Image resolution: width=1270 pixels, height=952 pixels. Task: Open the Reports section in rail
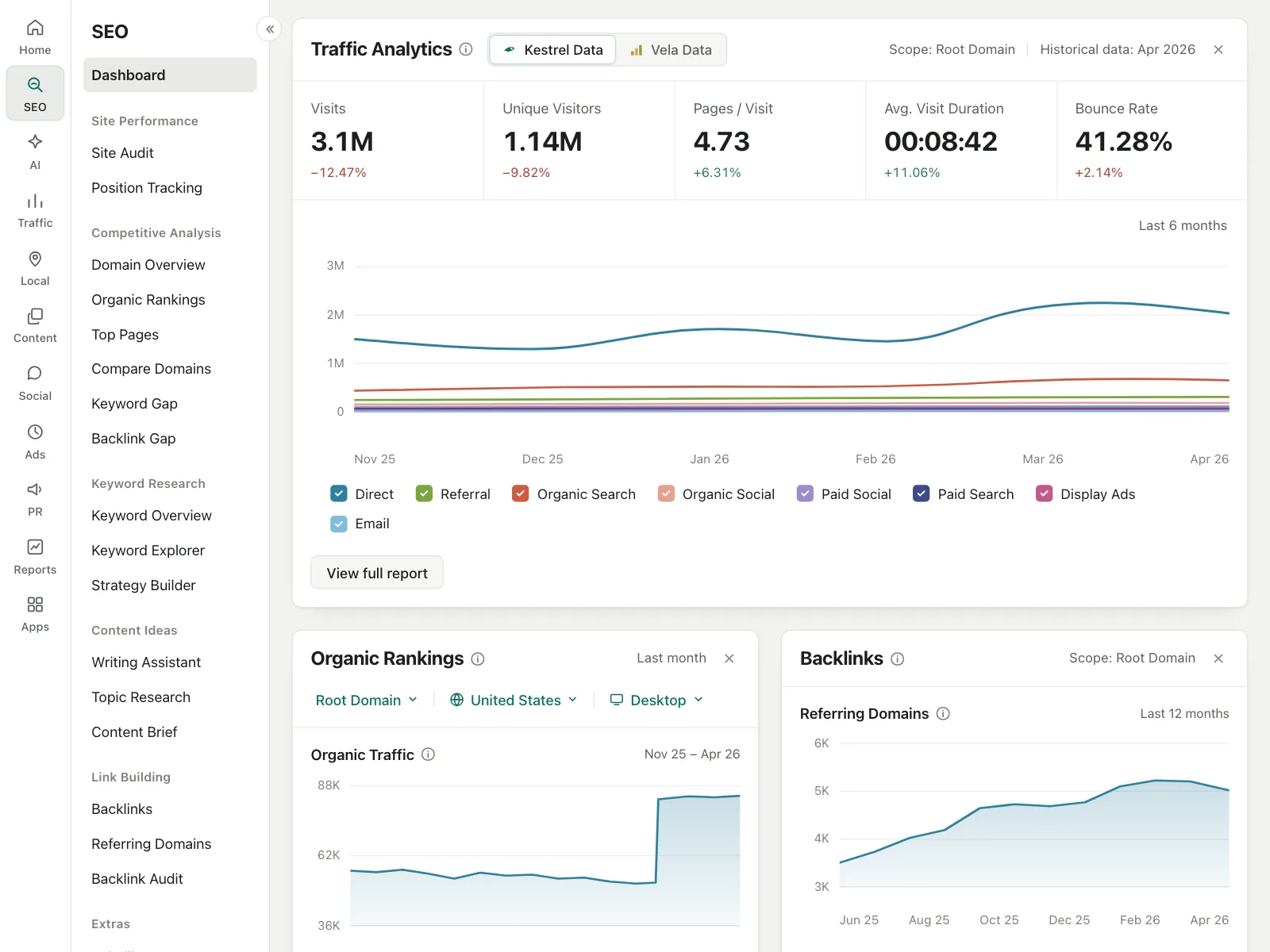[35, 557]
